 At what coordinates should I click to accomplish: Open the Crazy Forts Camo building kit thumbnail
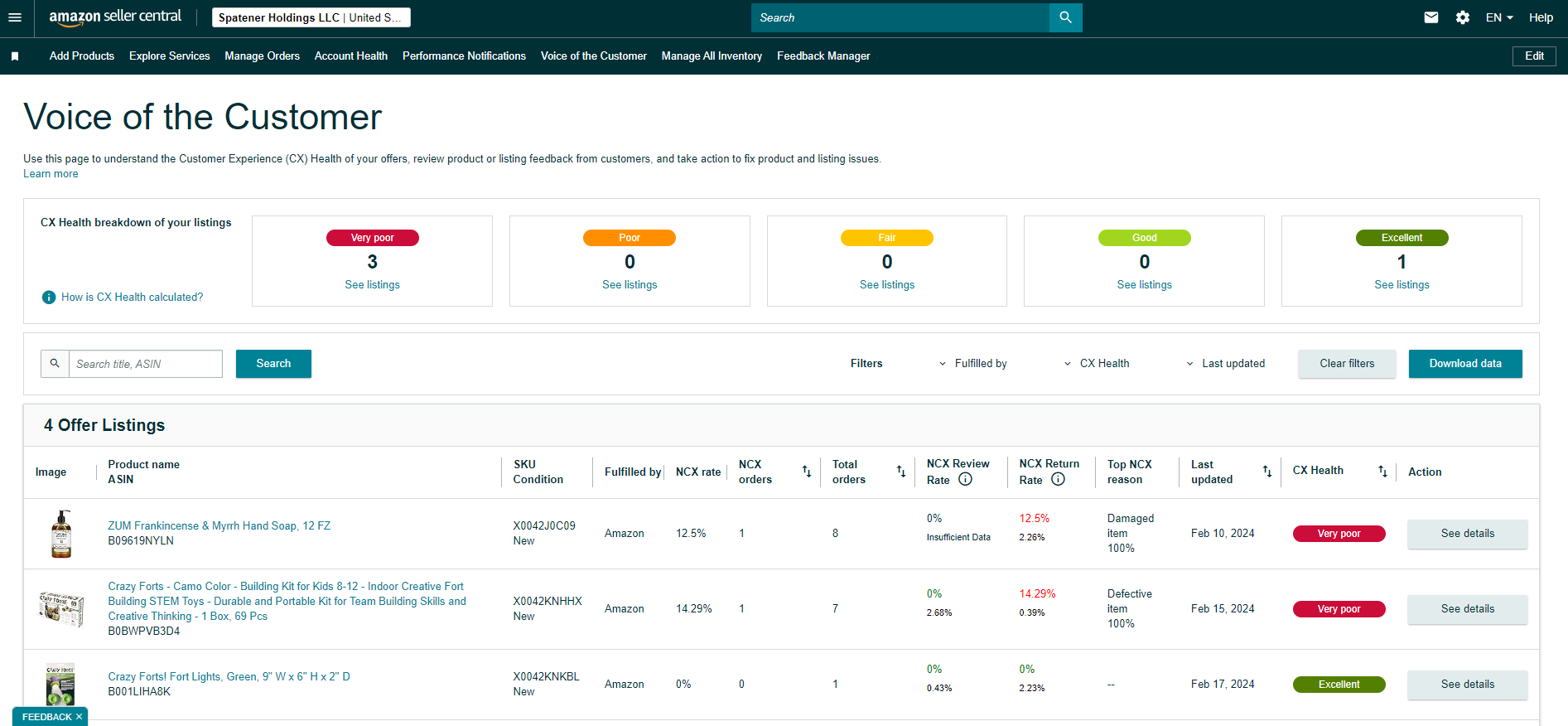click(61, 608)
